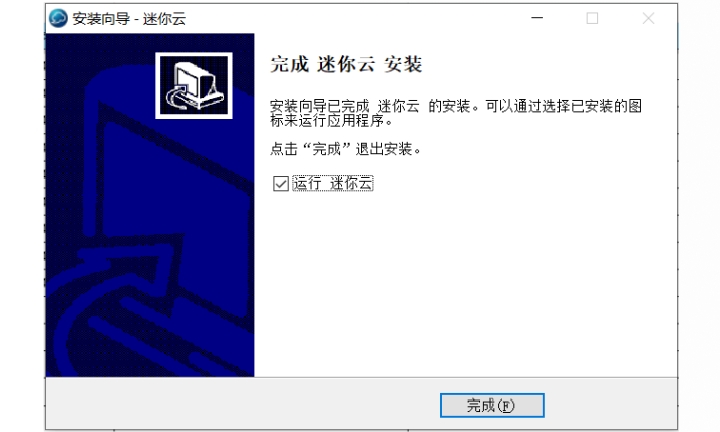Click the computer setup icon in banner
720x432 pixels.
(194, 85)
